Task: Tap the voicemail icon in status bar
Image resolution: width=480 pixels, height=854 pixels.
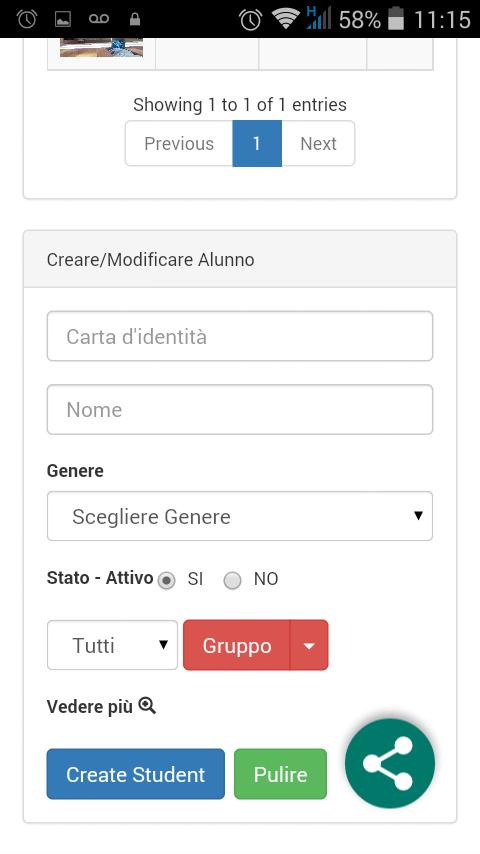Action: (99, 20)
